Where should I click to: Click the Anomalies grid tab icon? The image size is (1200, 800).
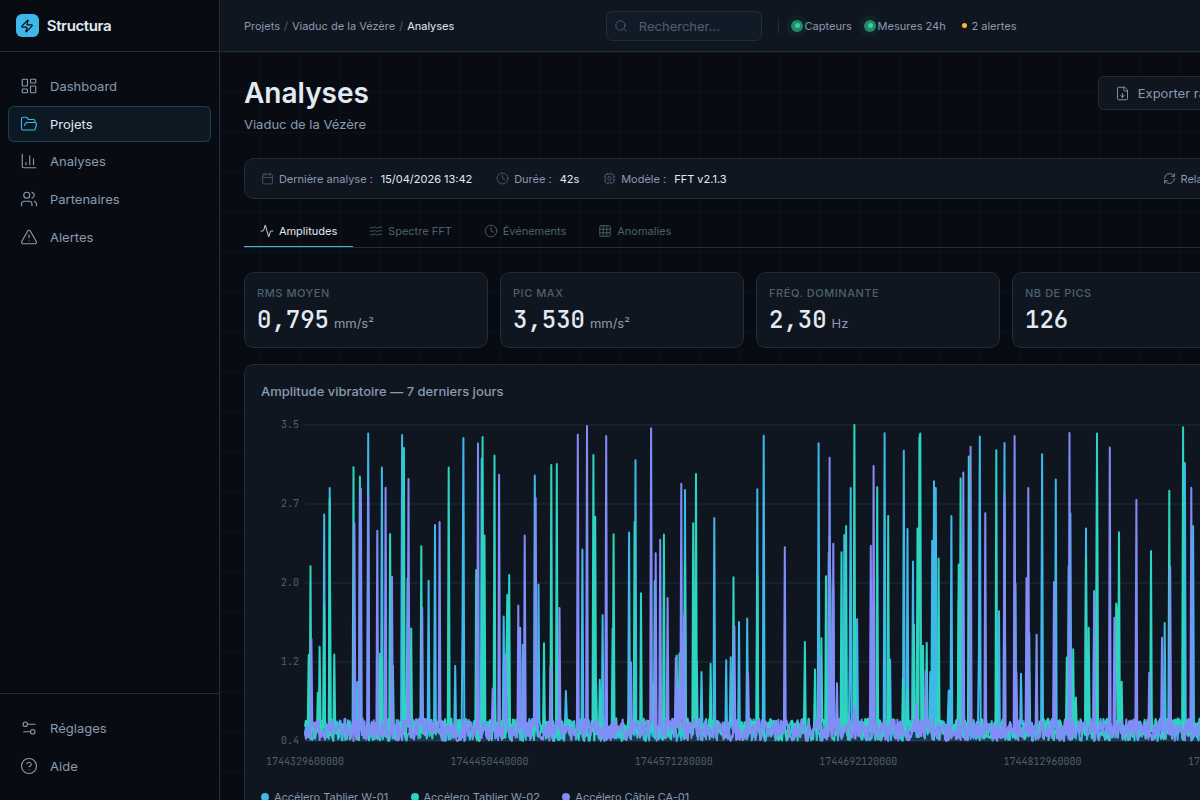point(605,231)
